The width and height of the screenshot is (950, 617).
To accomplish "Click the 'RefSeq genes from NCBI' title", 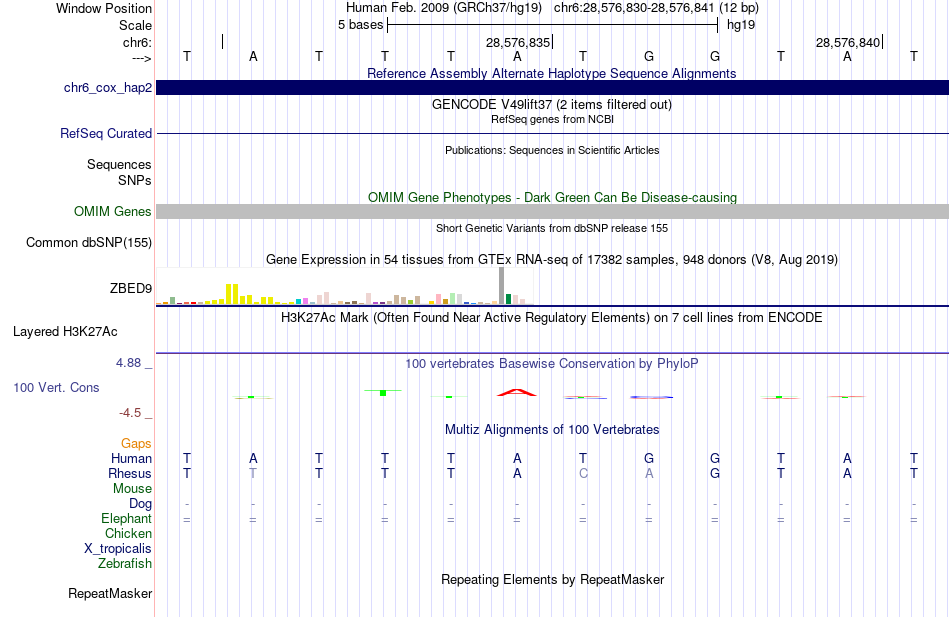I will pyautogui.click(x=552, y=119).
